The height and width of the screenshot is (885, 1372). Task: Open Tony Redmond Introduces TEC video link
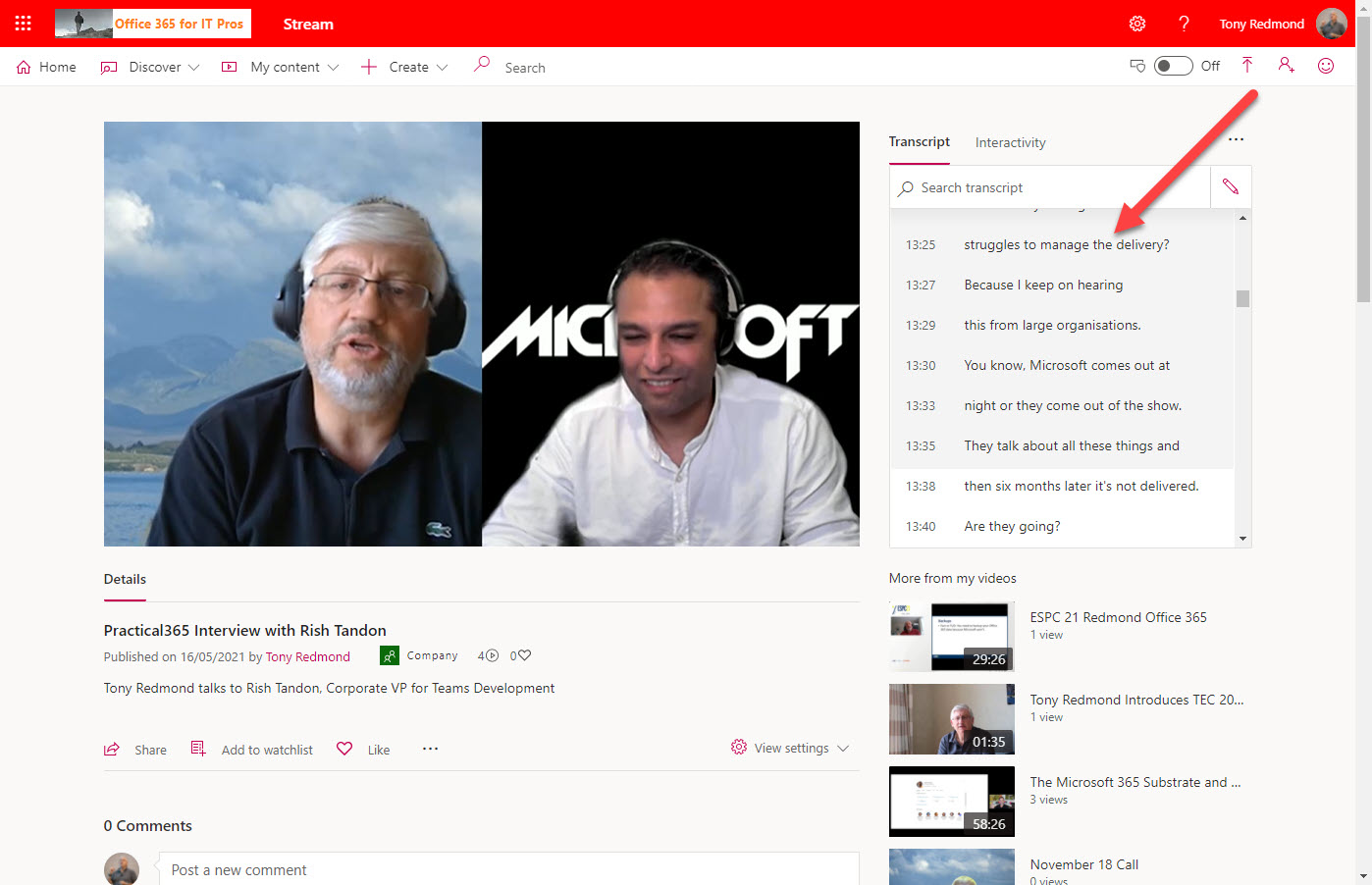point(1136,700)
